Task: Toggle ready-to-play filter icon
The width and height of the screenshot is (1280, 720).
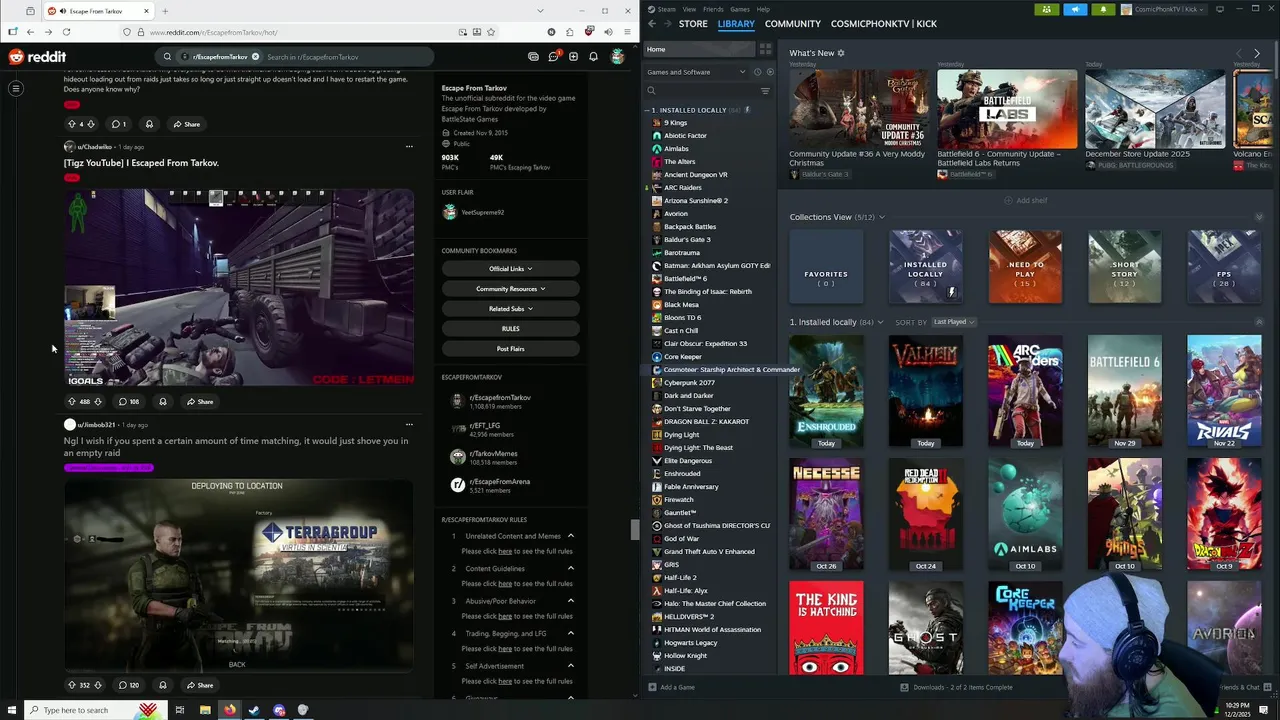Action: point(769,72)
